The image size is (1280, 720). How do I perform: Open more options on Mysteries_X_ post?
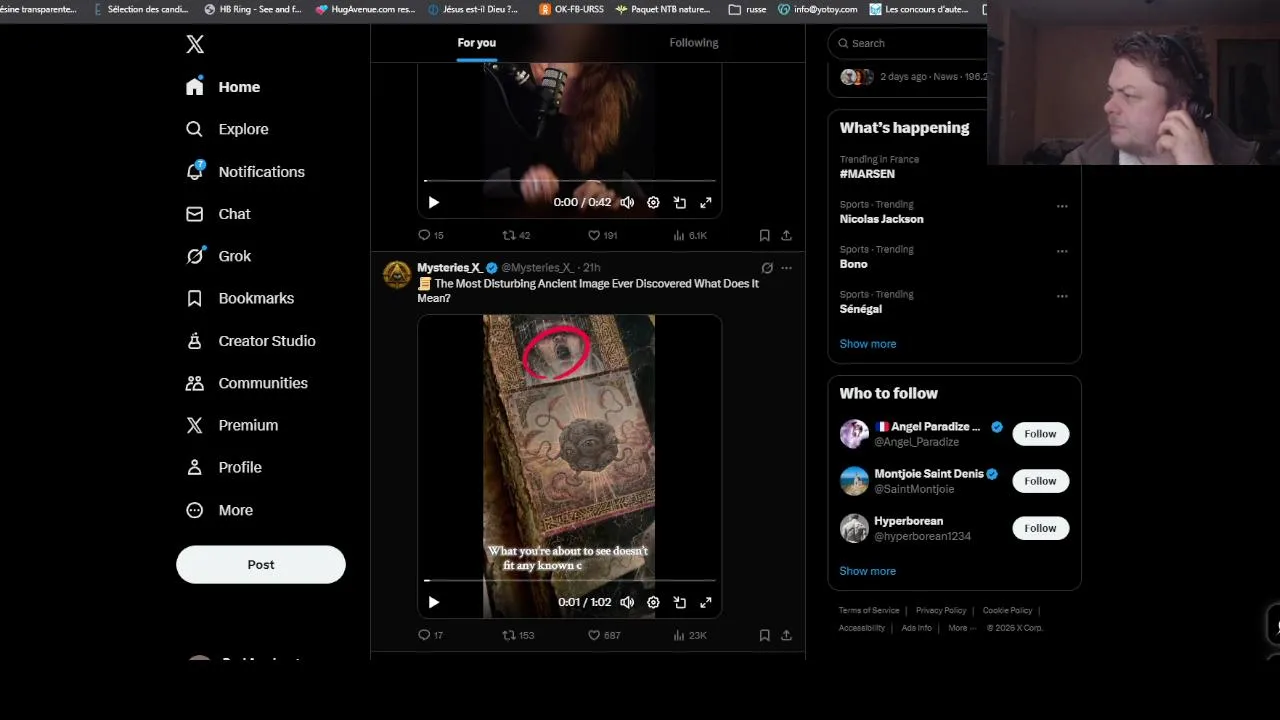(x=786, y=268)
